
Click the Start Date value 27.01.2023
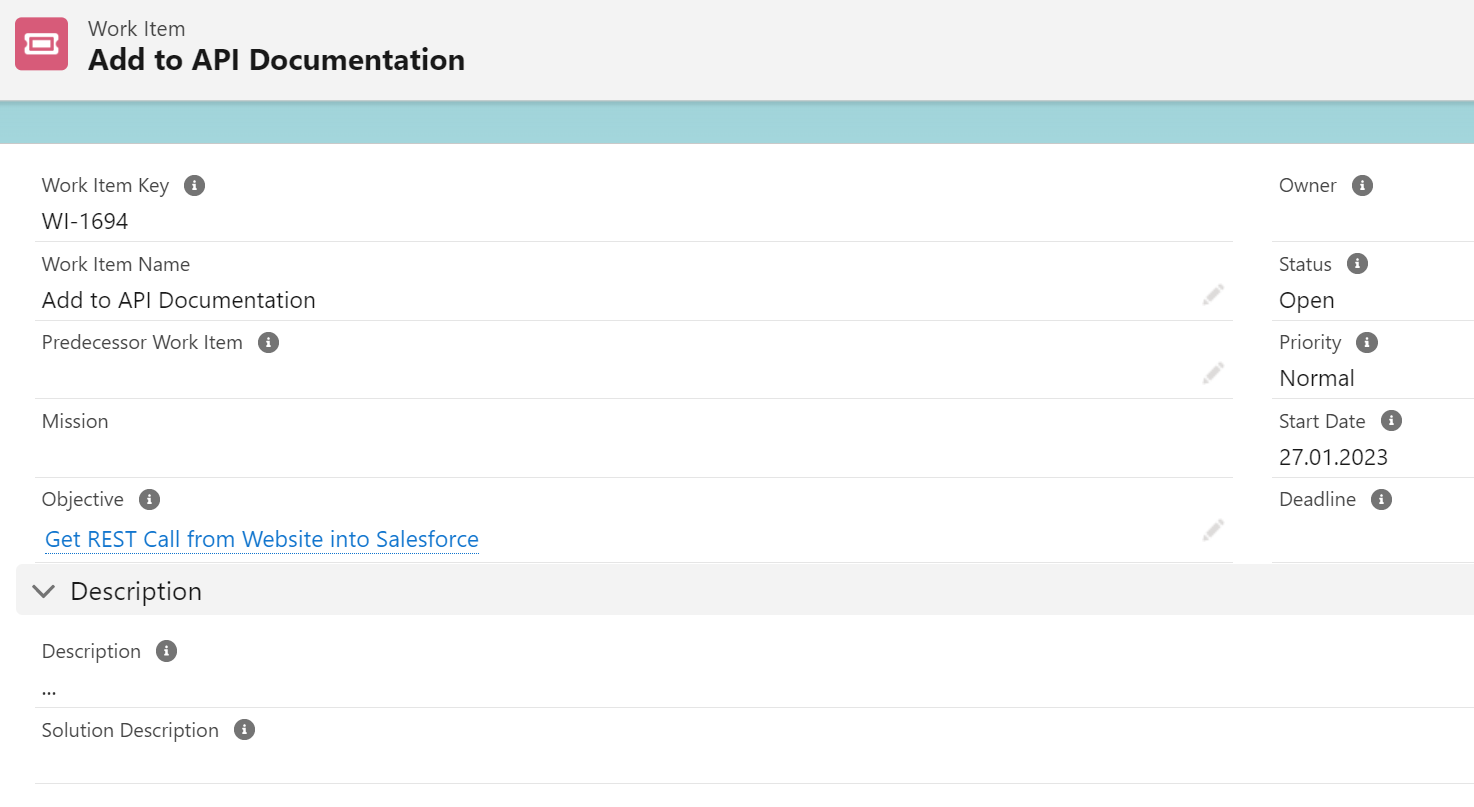click(1333, 457)
